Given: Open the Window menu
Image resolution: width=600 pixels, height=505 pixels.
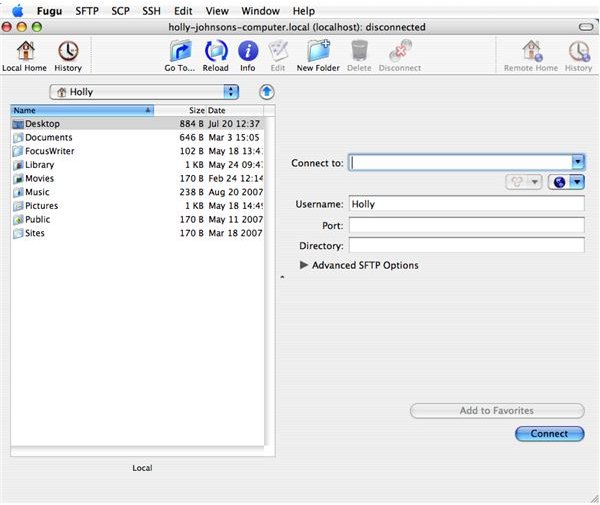Looking at the screenshot, I should (x=260, y=11).
